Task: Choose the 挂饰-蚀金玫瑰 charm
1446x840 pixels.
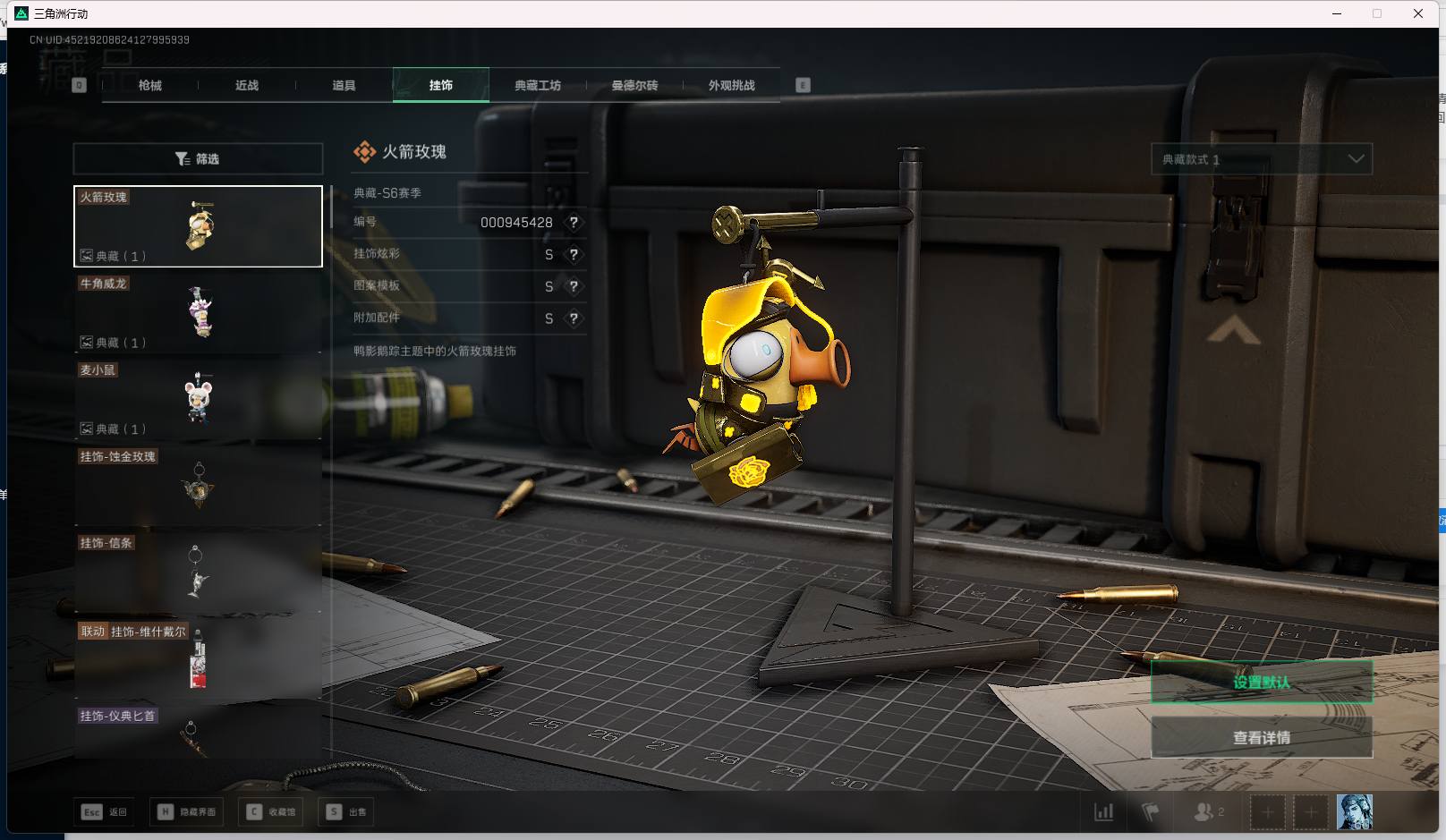Action: point(198,485)
